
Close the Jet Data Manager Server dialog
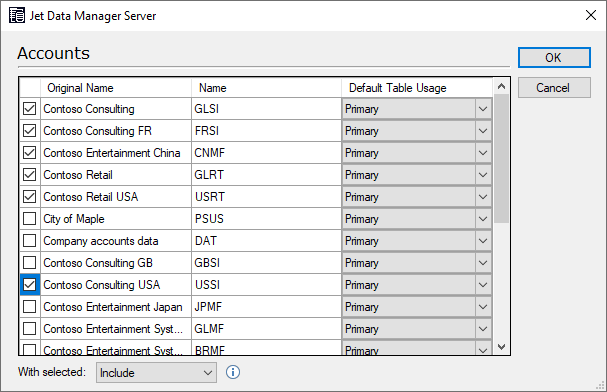coord(591,15)
